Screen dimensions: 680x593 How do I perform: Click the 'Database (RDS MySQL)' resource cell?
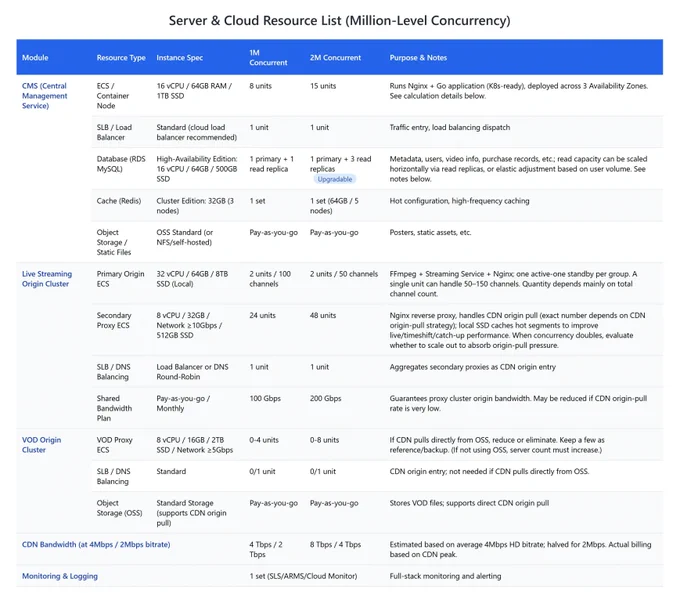point(121,164)
